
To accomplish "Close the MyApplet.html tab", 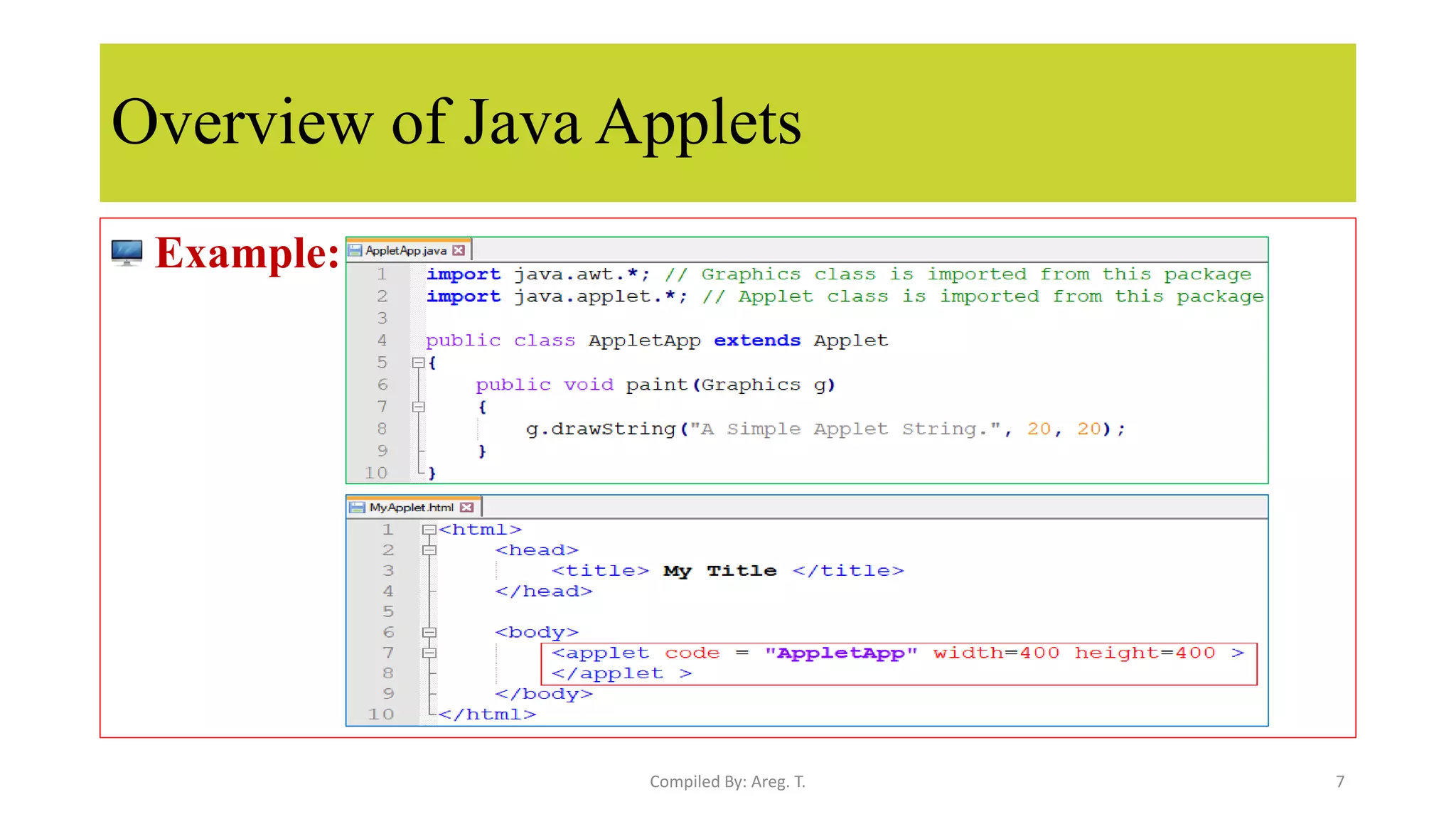I will coord(466,507).
